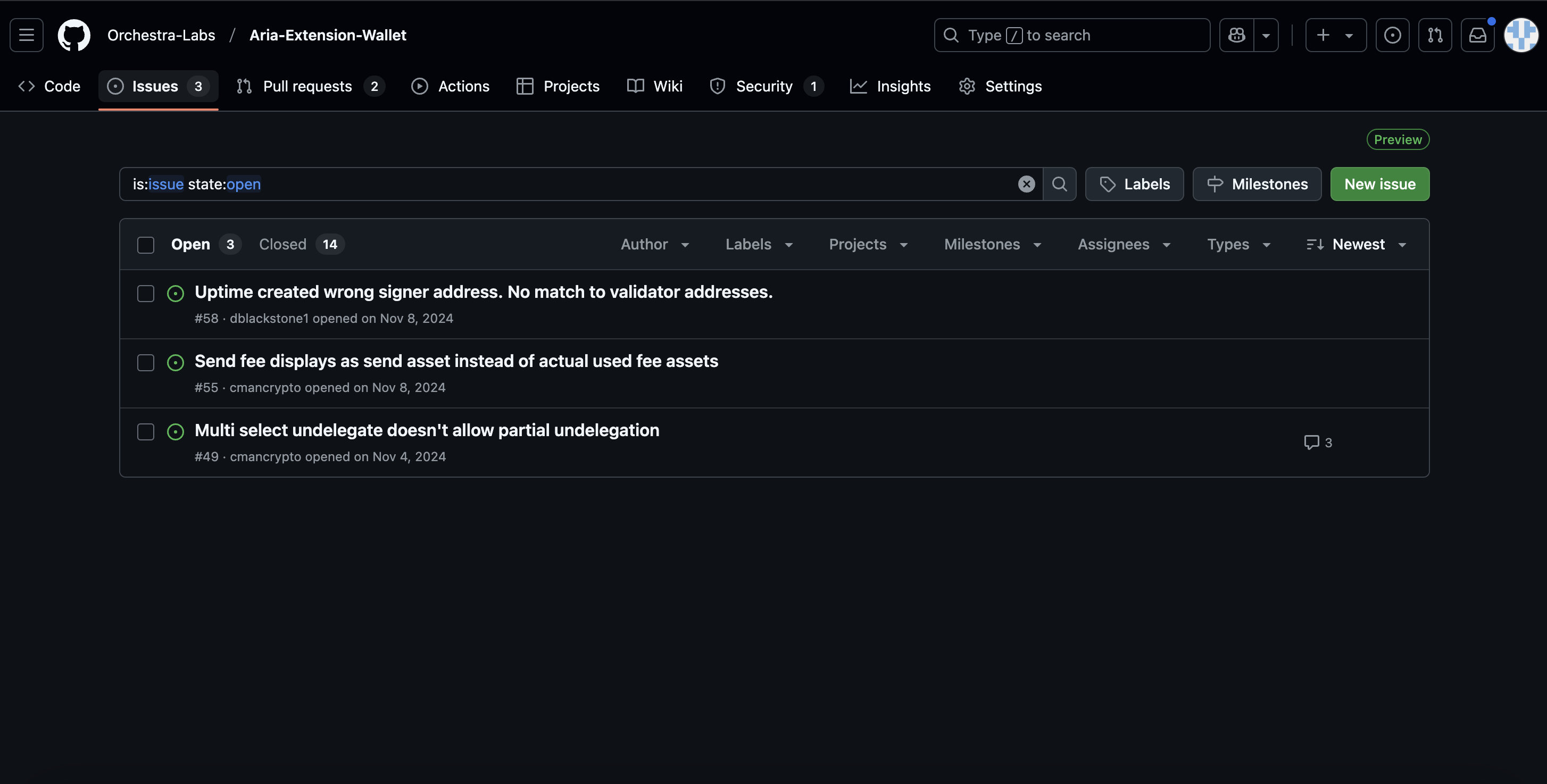Image resolution: width=1547 pixels, height=784 pixels.
Task: Open the Security tab
Action: pos(765,87)
